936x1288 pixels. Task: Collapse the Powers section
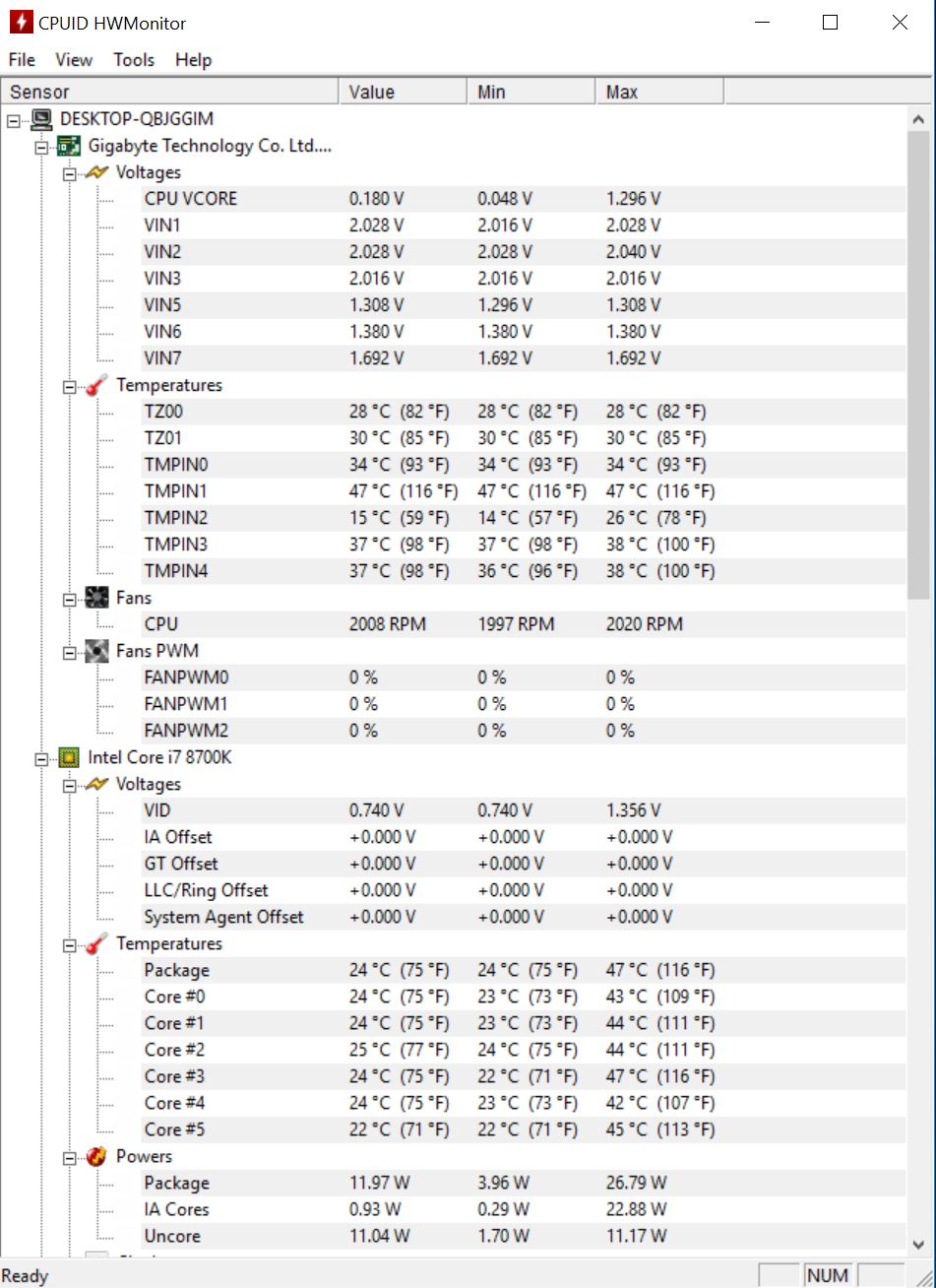click(69, 1157)
